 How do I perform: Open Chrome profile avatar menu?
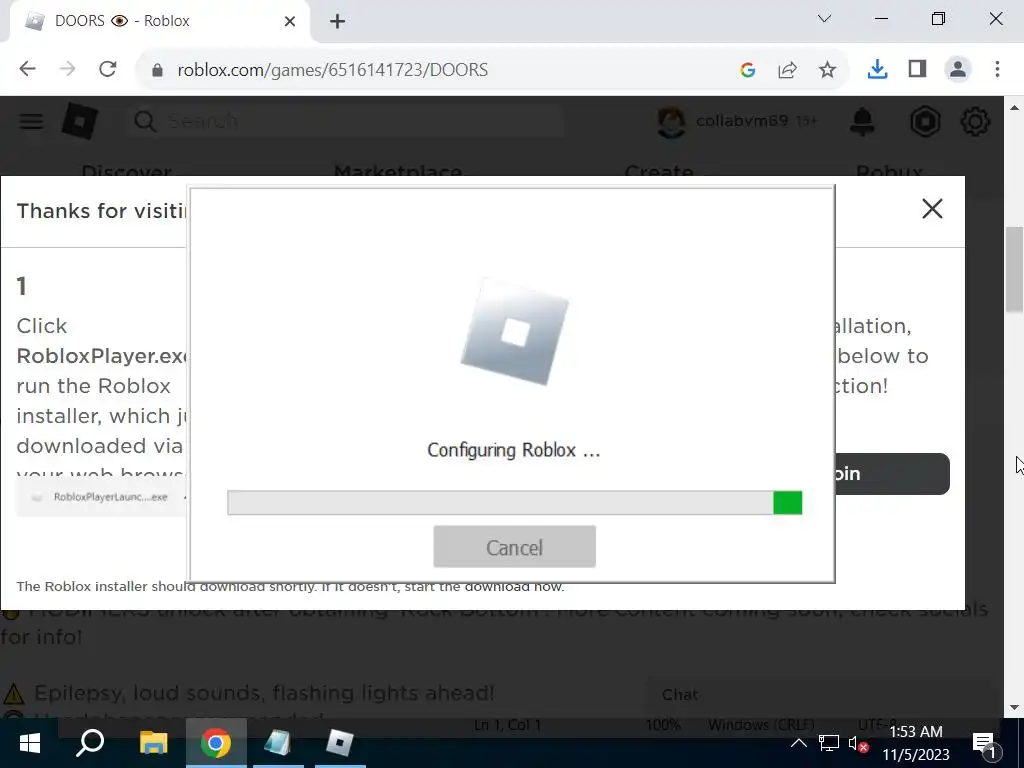pos(957,69)
